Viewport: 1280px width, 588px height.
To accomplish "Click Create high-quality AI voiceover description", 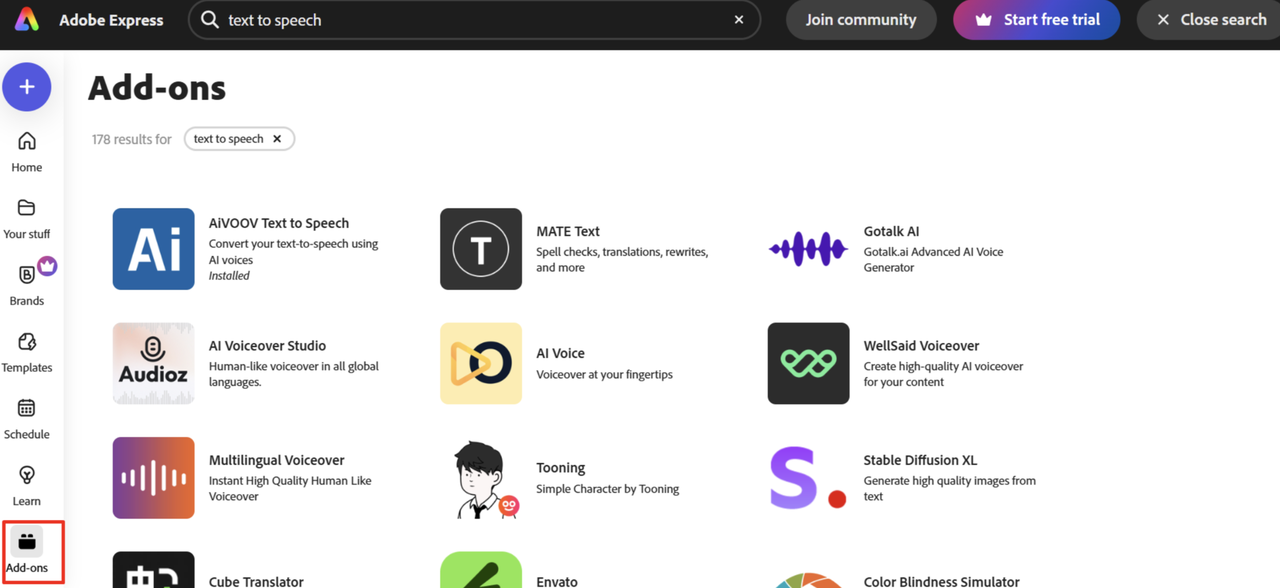I will 943,374.
